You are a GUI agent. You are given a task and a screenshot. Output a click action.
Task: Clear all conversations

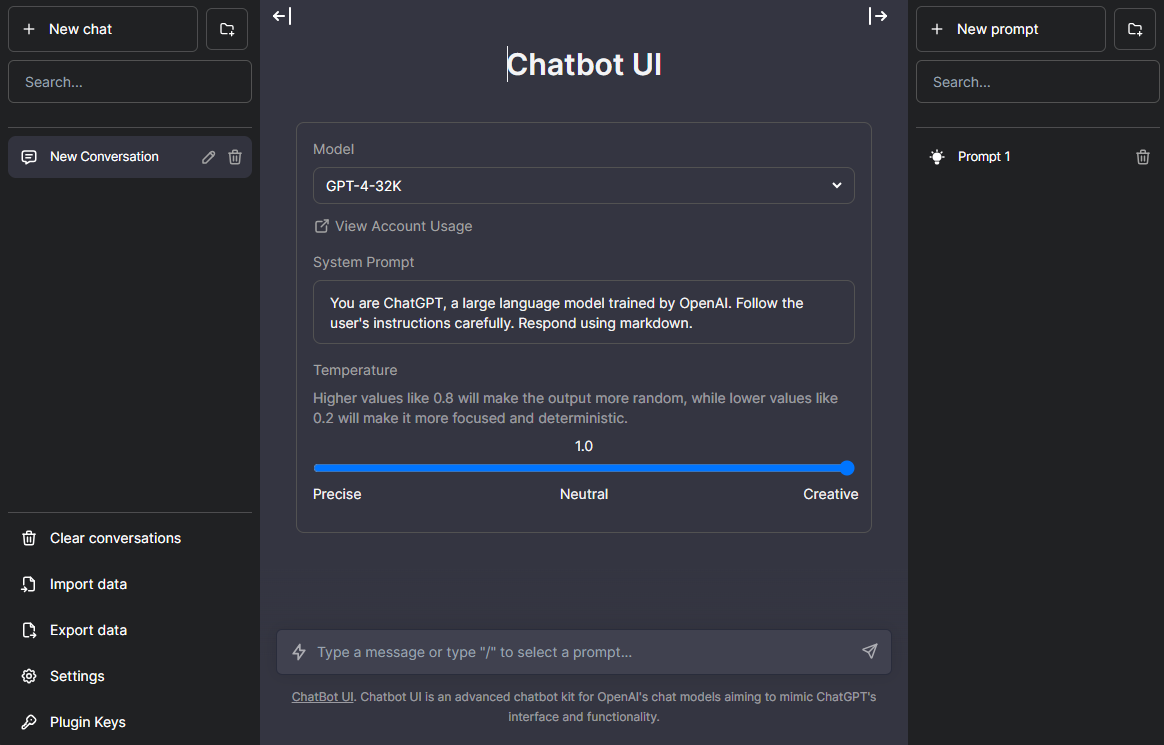point(130,538)
